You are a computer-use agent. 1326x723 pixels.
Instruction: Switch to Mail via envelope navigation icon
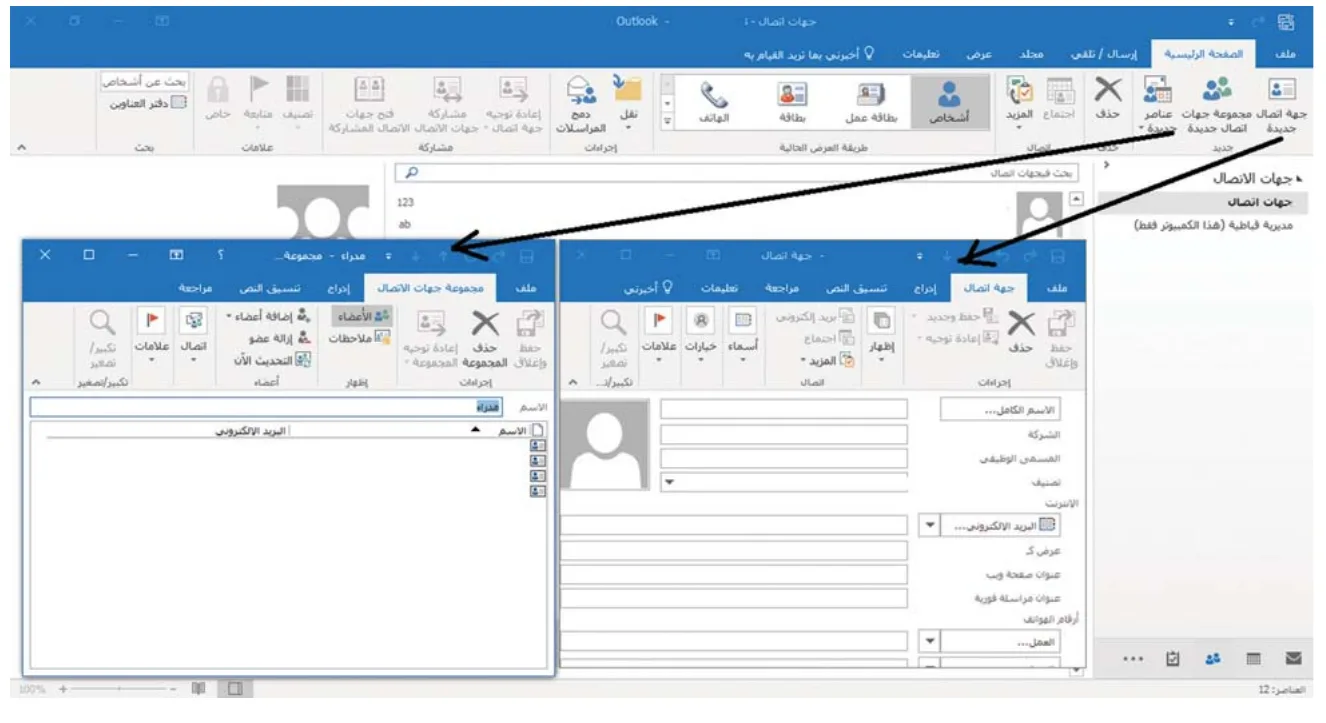click(1292, 659)
